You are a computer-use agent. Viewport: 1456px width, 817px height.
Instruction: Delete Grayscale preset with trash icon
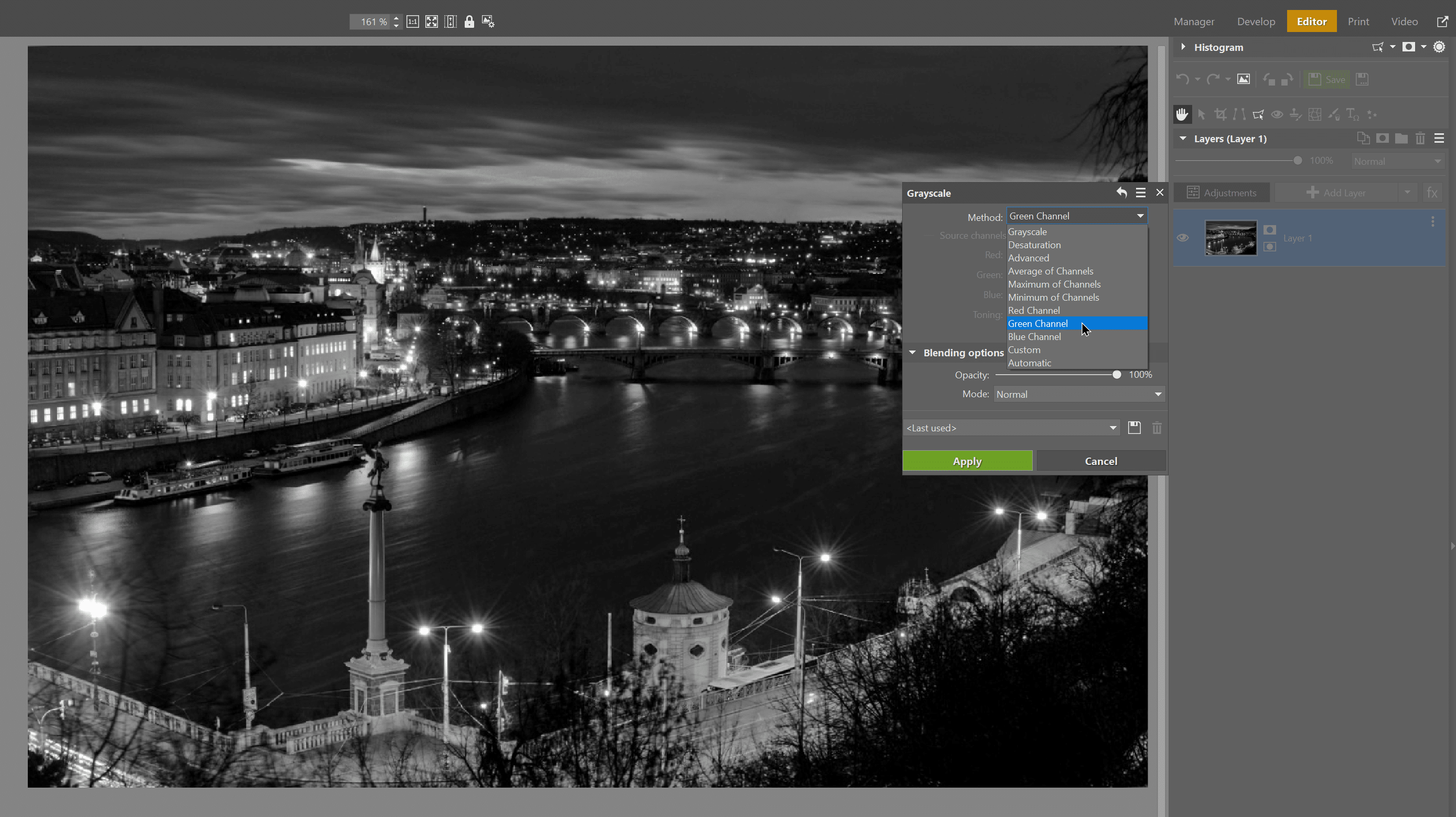[x=1157, y=428]
